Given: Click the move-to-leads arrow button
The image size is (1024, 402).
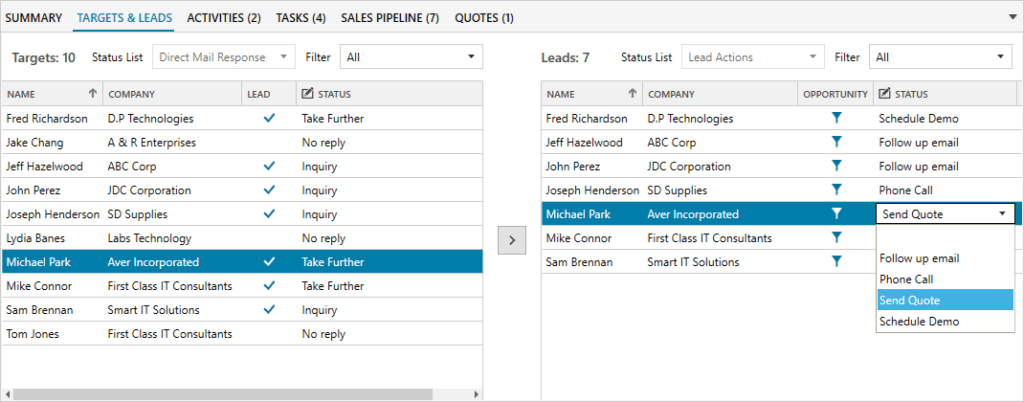Looking at the screenshot, I should pos(512,240).
